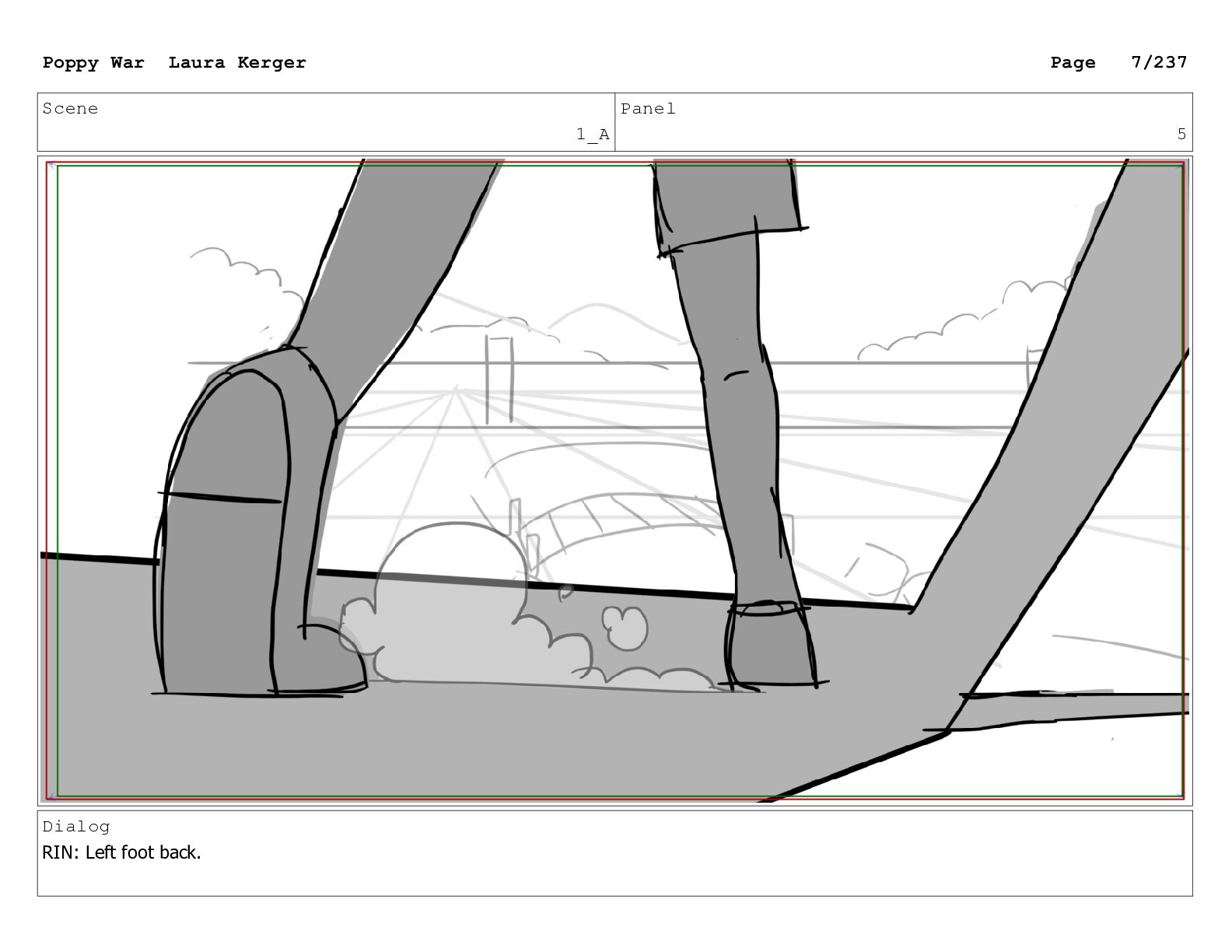Image resolution: width=1232 pixels, height=952 pixels.
Task: Click the dialog line 'RIN: Left foot back.'
Action: coord(121,852)
